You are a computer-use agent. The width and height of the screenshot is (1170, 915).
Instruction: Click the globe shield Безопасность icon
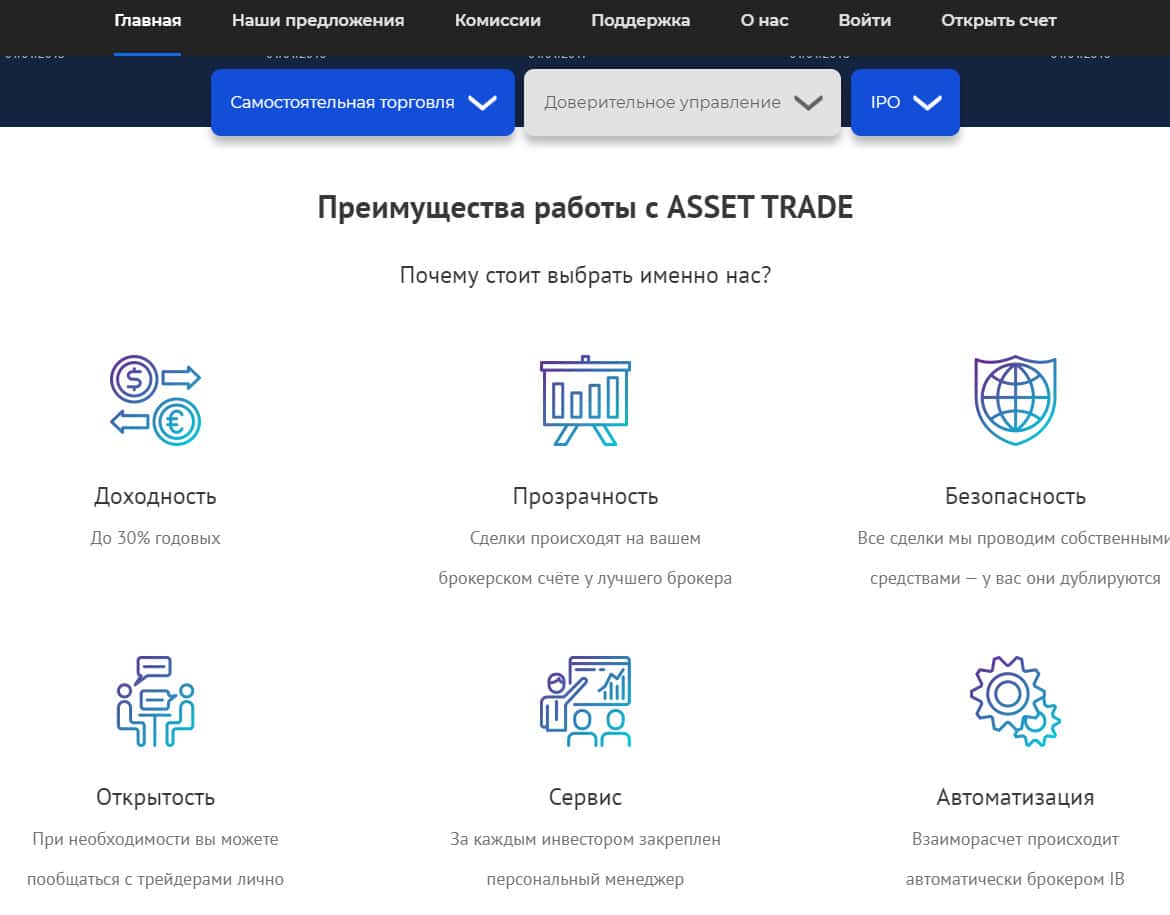(1015, 401)
